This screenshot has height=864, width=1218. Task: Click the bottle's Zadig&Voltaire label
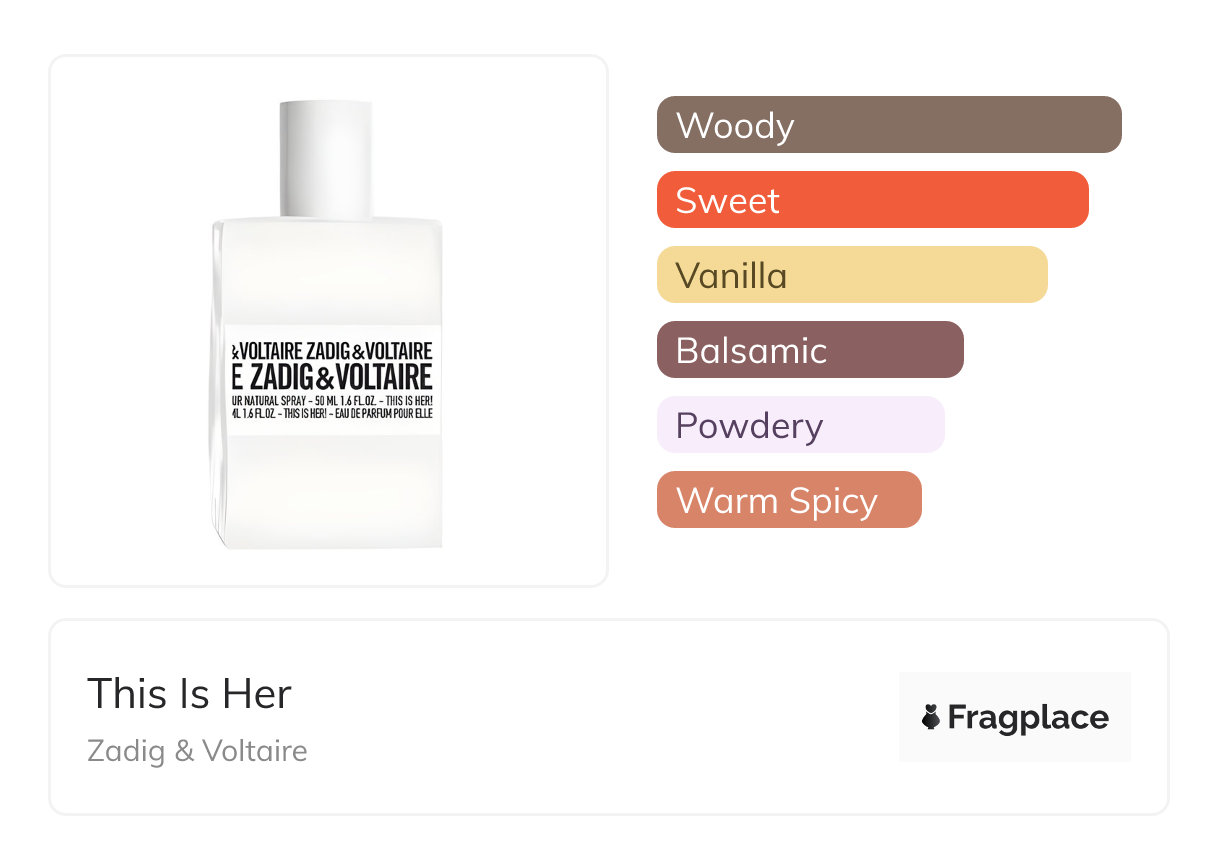click(x=332, y=379)
